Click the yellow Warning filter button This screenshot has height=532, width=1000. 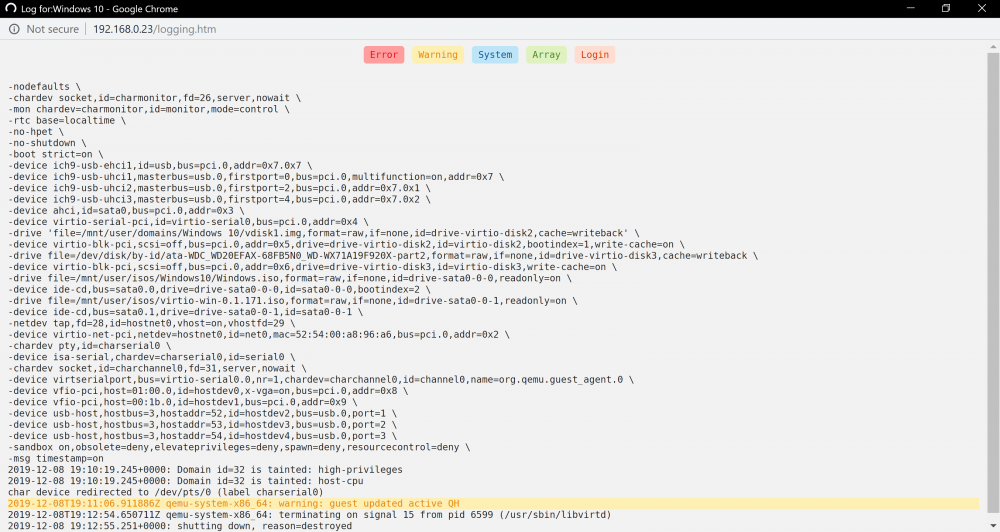coord(438,55)
